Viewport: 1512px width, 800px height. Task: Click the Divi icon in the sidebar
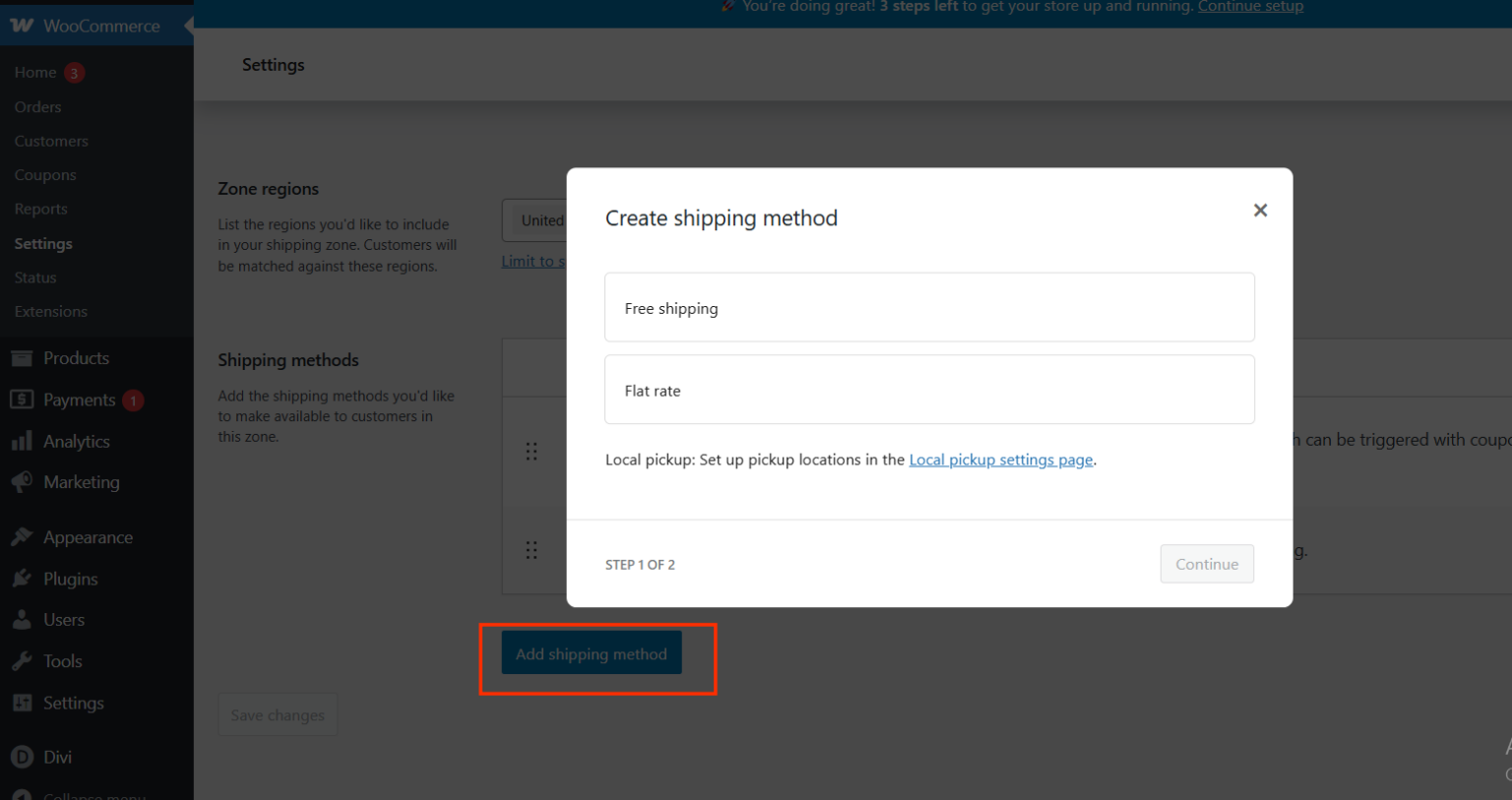(23, 757)
